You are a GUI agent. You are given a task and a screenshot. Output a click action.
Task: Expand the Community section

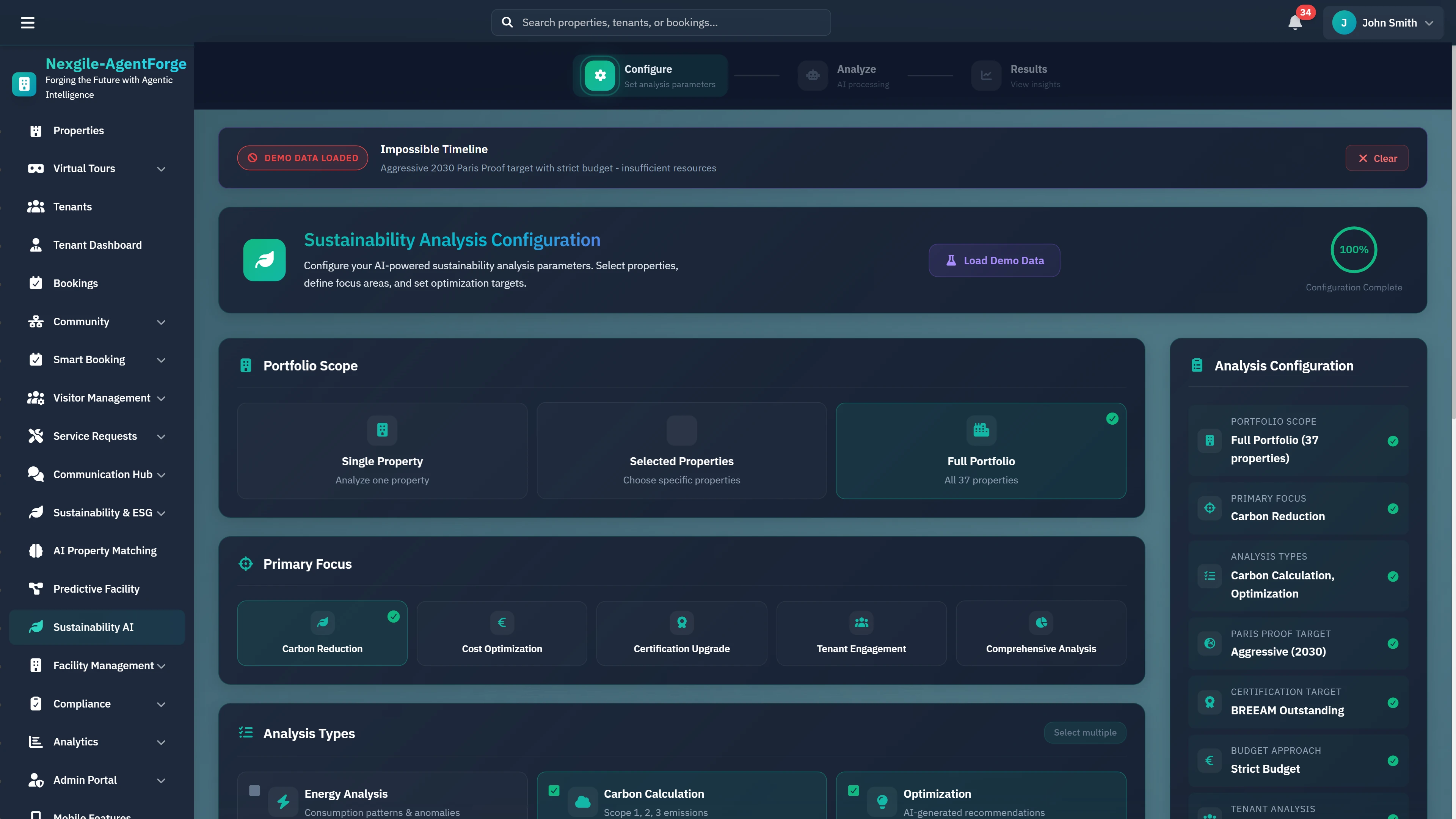click(161, 321)
